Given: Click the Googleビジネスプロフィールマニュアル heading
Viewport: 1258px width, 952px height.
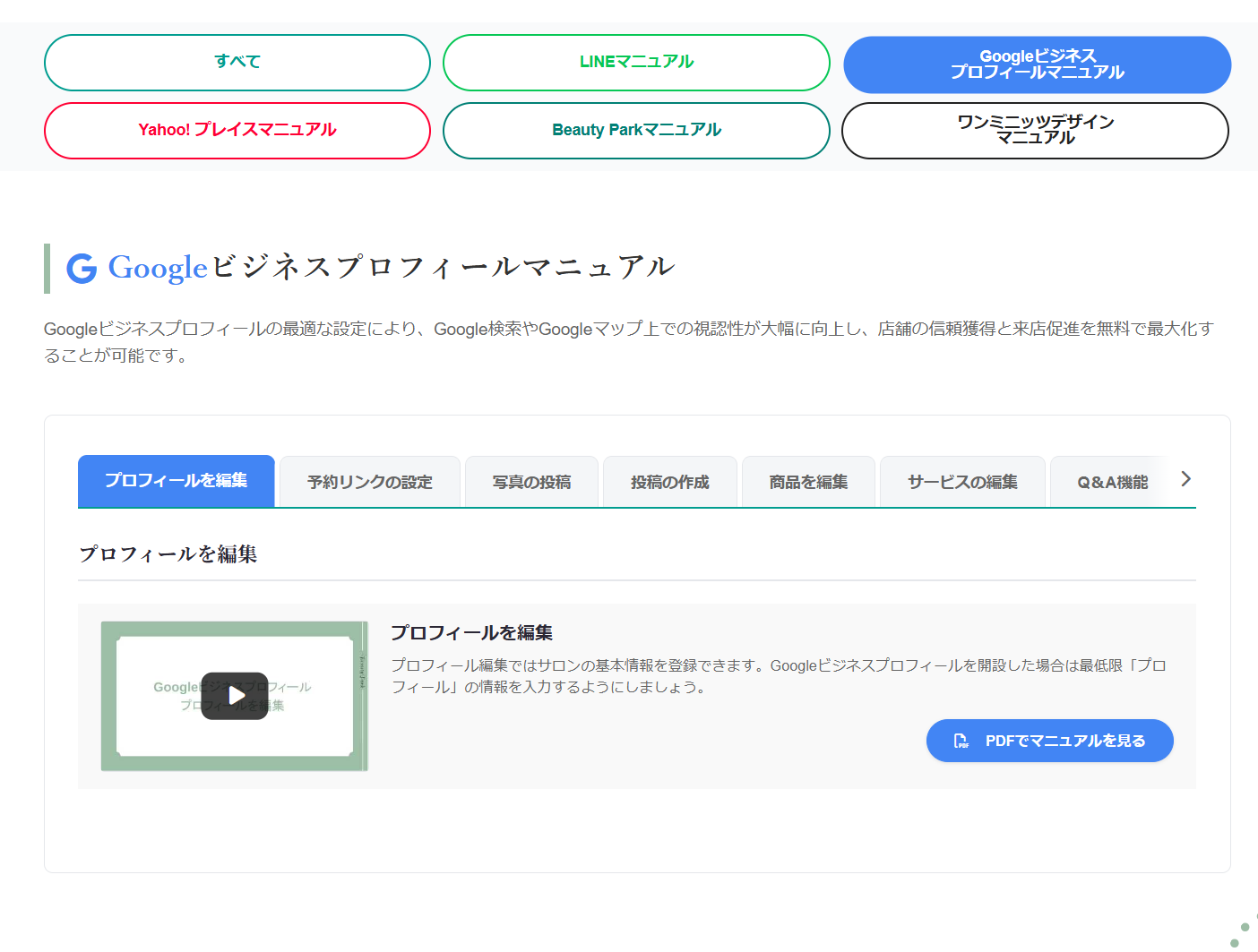Looking at the screenshot, I should (392, 267).
